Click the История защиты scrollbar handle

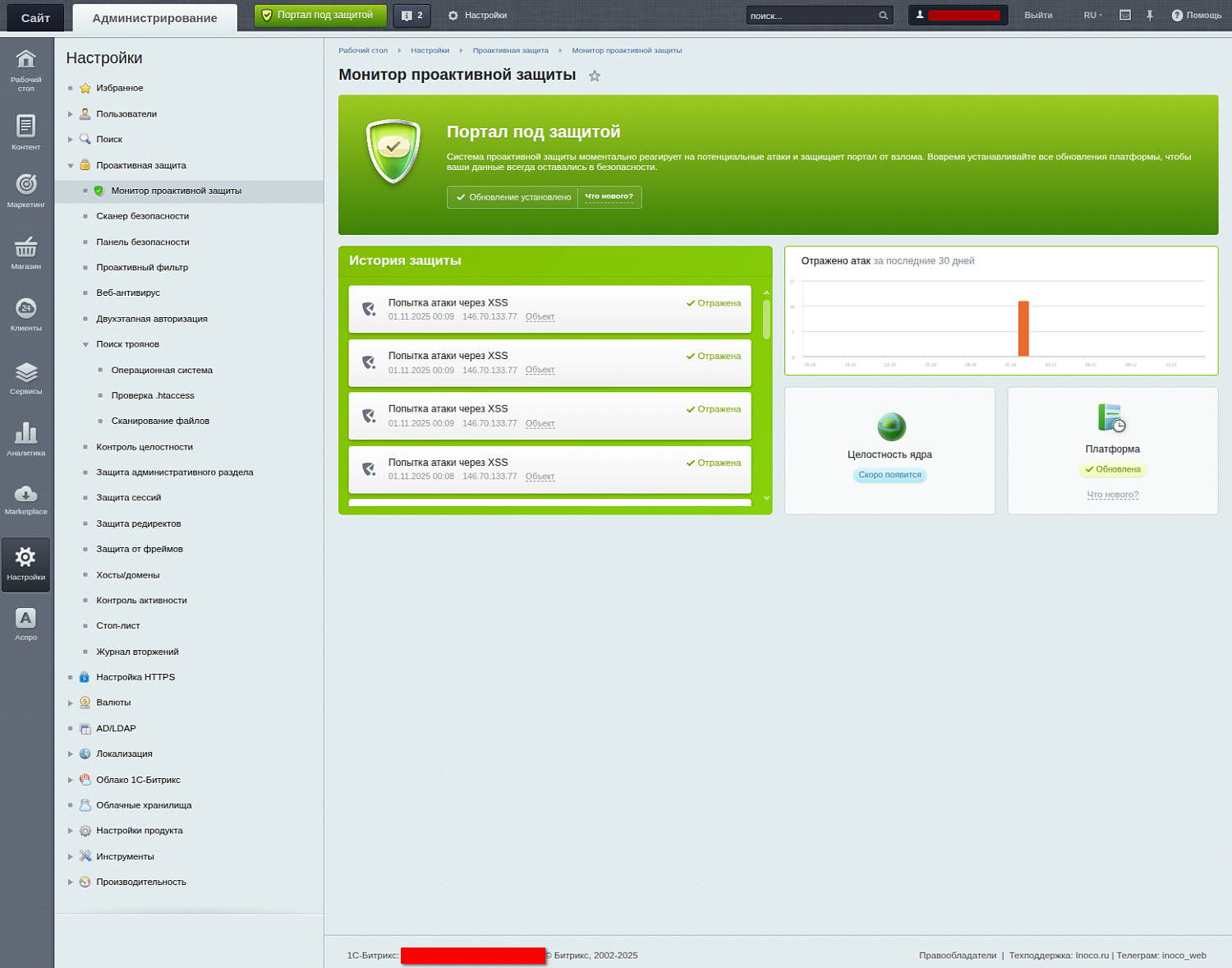[x=766, y=319]
